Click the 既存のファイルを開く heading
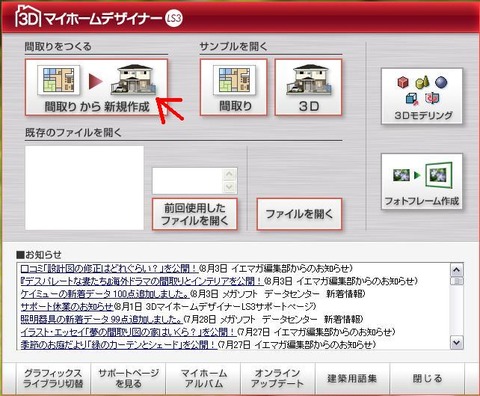The height and width of the screenshot is (396, 480). (74, 133)
